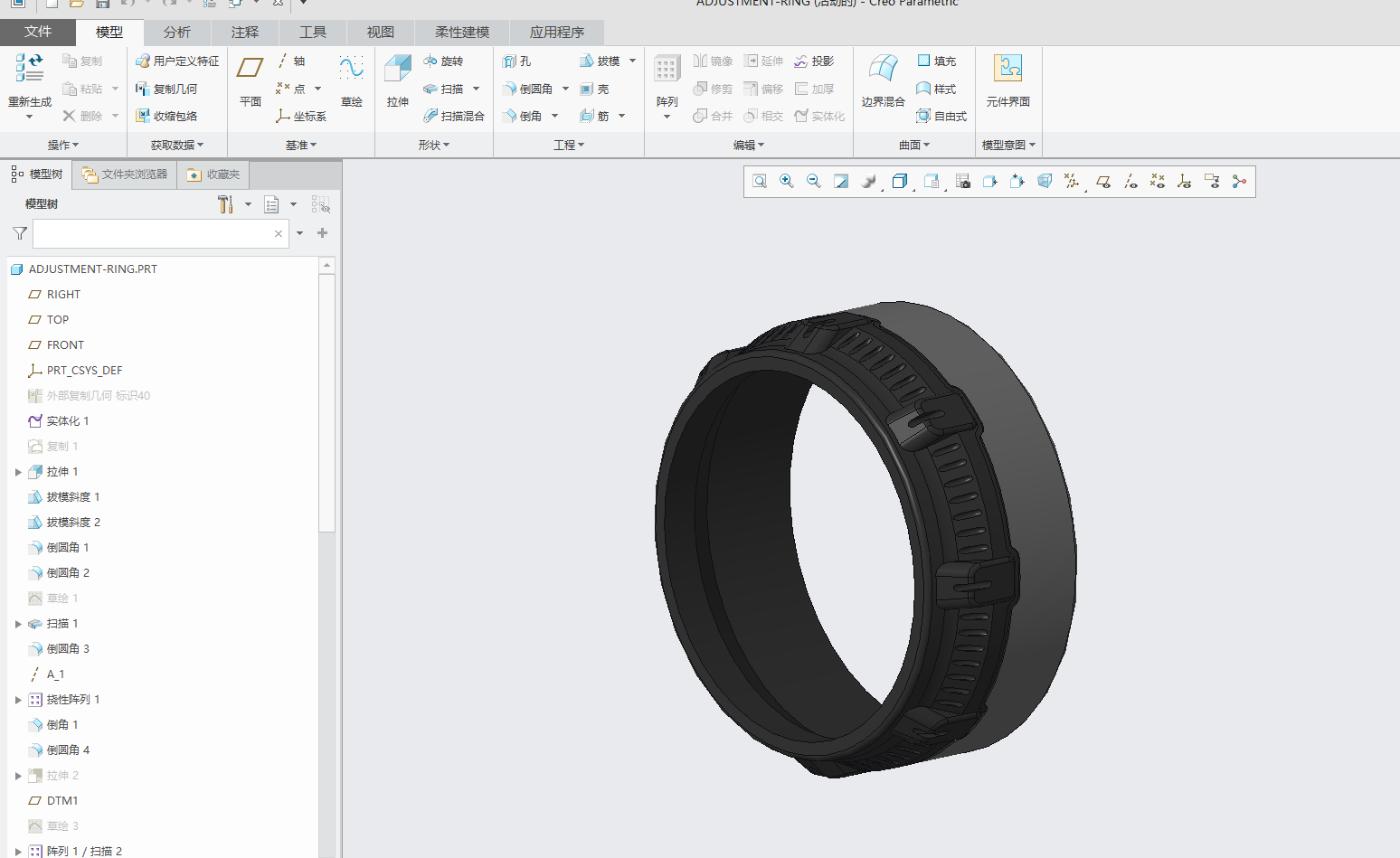Switch to the 分析 ribbon tab

point(177,33)
